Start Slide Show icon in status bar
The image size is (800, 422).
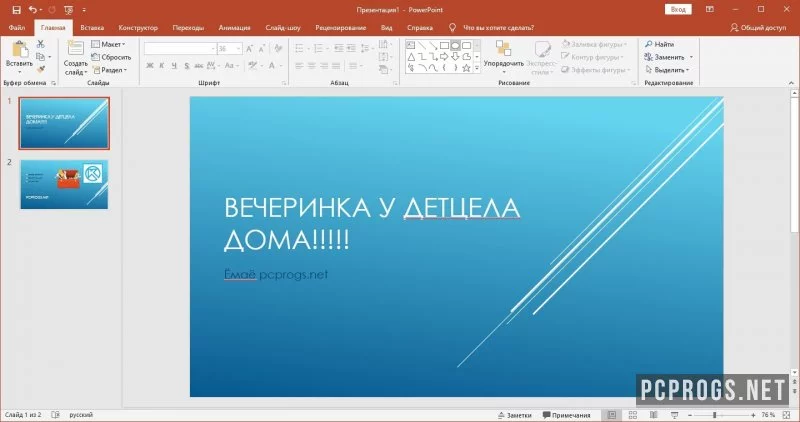click(674, 415)
